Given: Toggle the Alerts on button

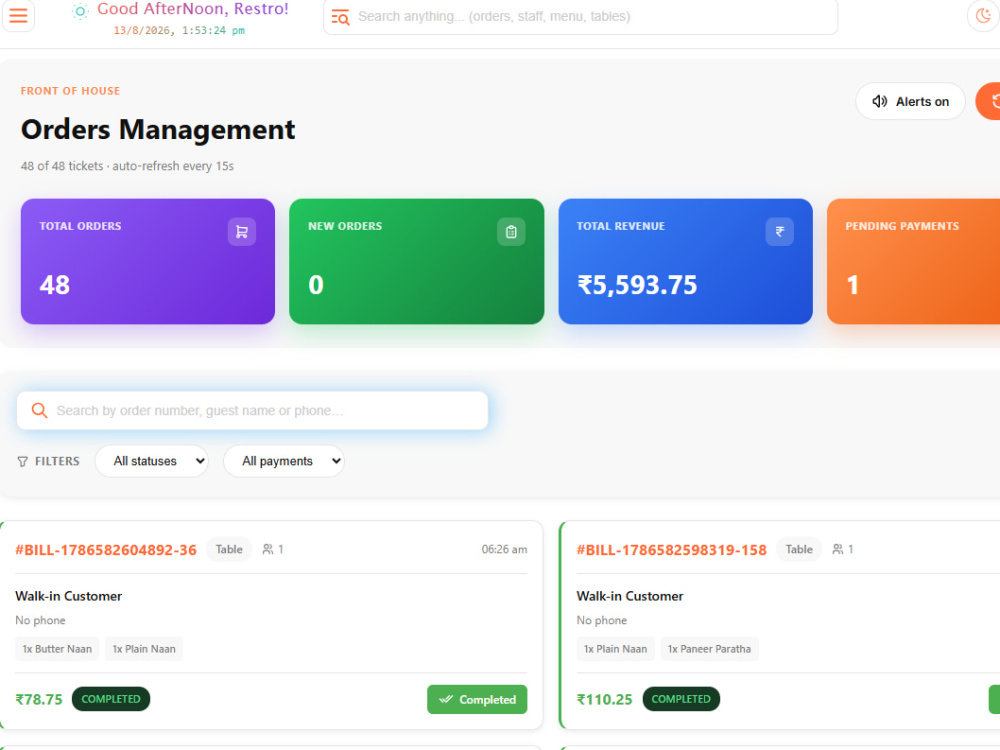Looking at the screenshot, I should (x=910, y=101).
